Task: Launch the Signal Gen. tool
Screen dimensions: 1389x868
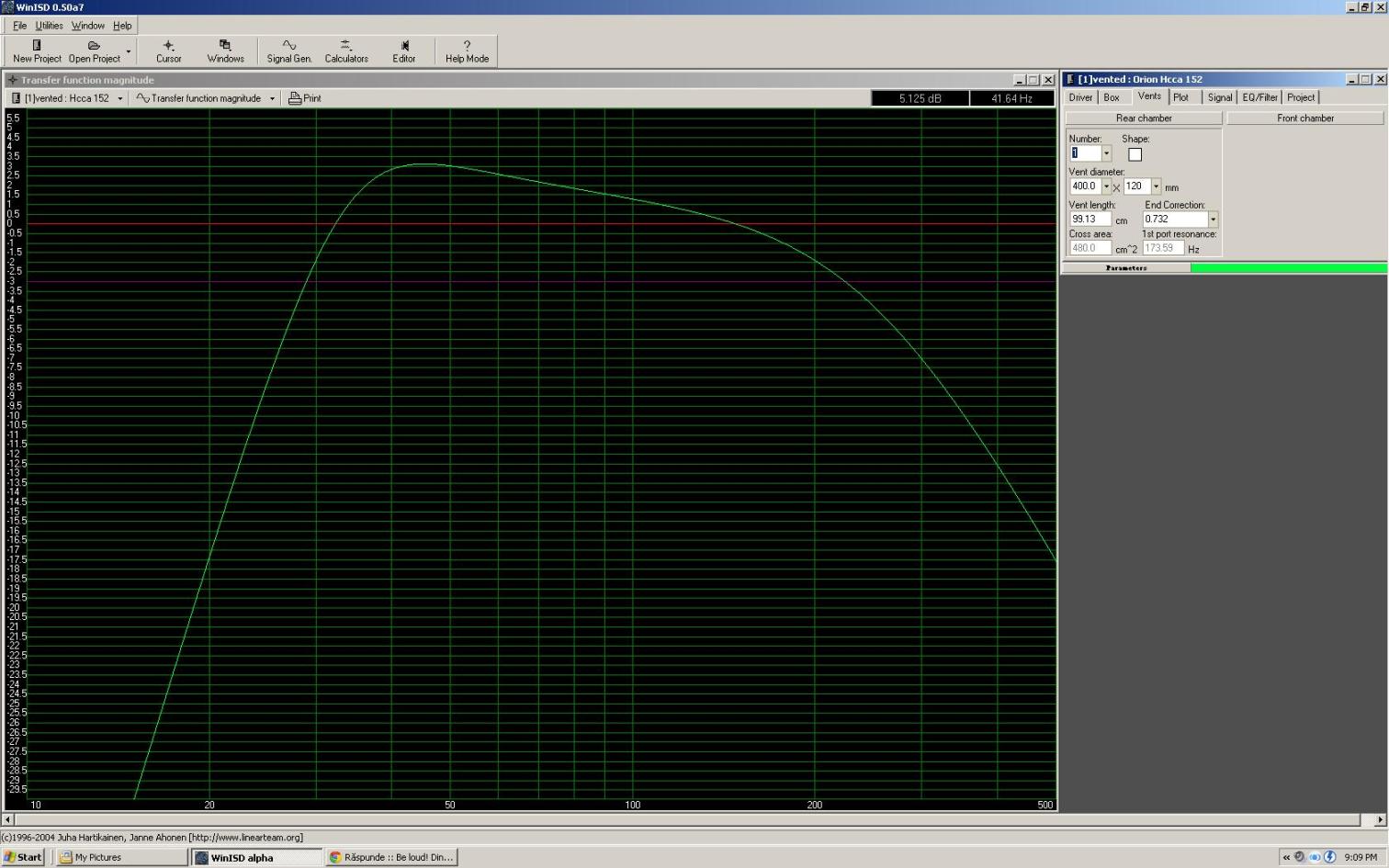Action: pyautogui.click(x=289, y=51)
